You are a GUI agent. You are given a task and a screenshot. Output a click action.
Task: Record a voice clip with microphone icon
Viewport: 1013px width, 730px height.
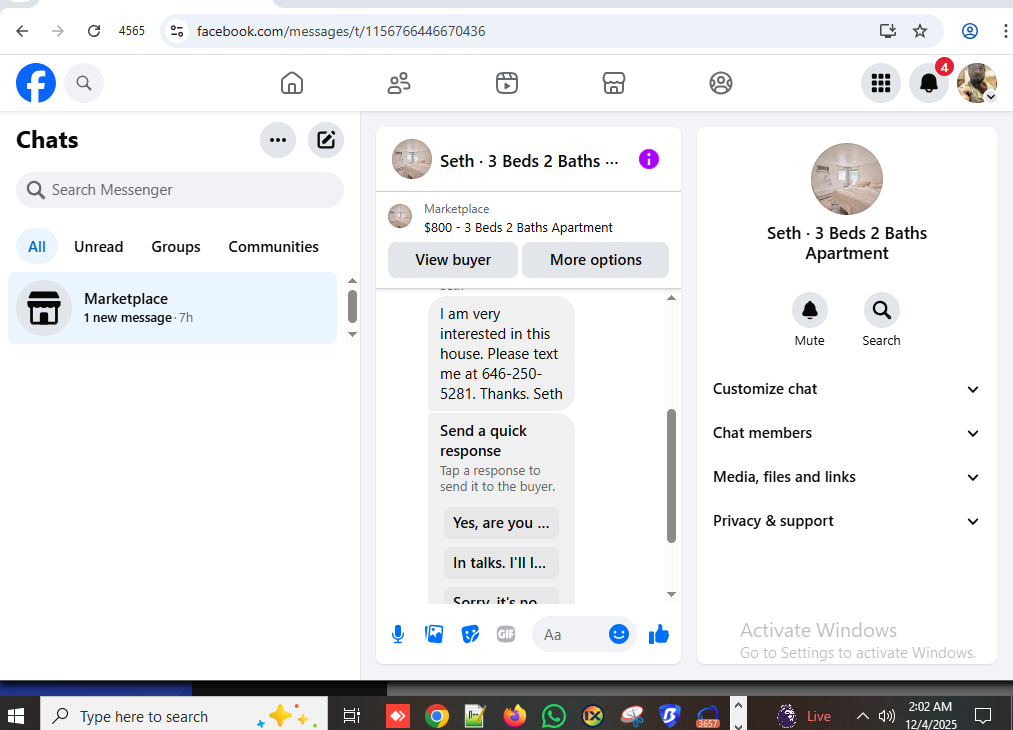click(x=398, y=634)
